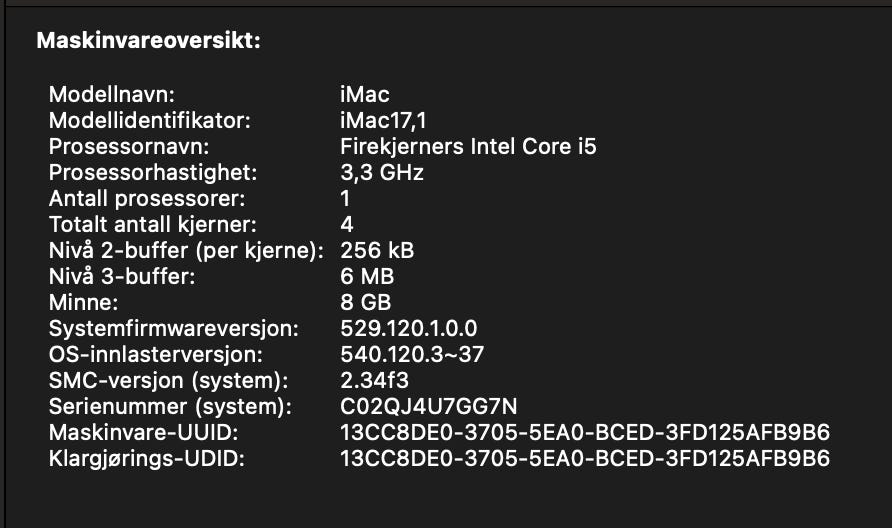Select the Antall prosessorer label

click(x=147, y=198)
